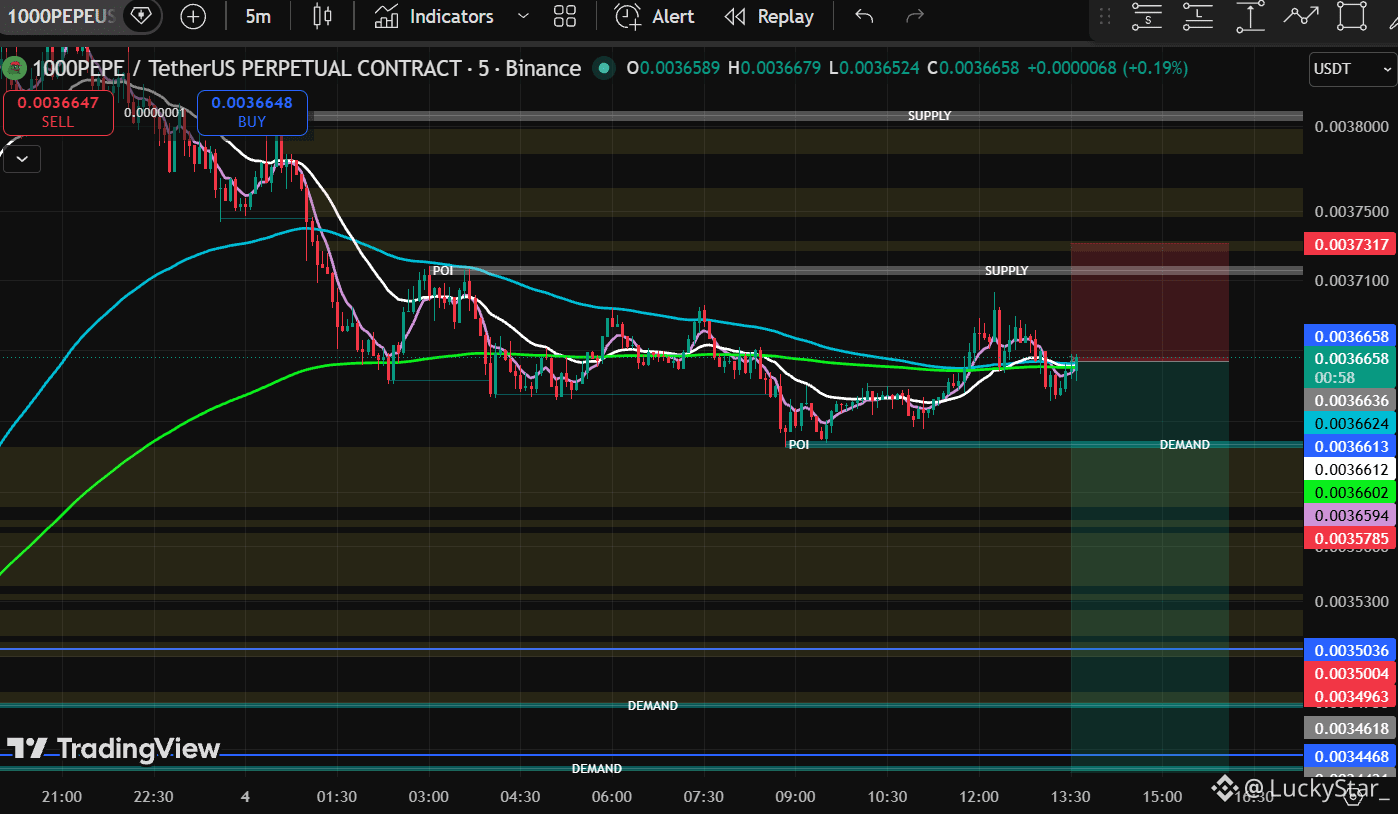
Task: Click the blue BUY 0.0036648 button
Action: coord(252,111)
